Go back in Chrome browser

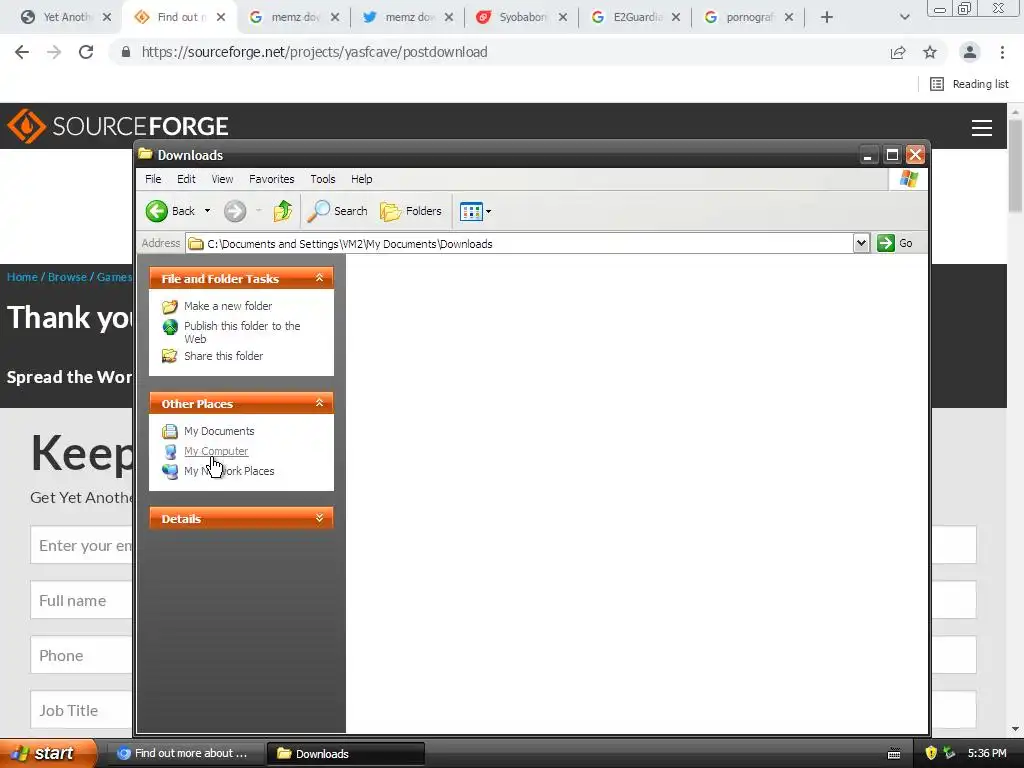(x=22, y=52)
